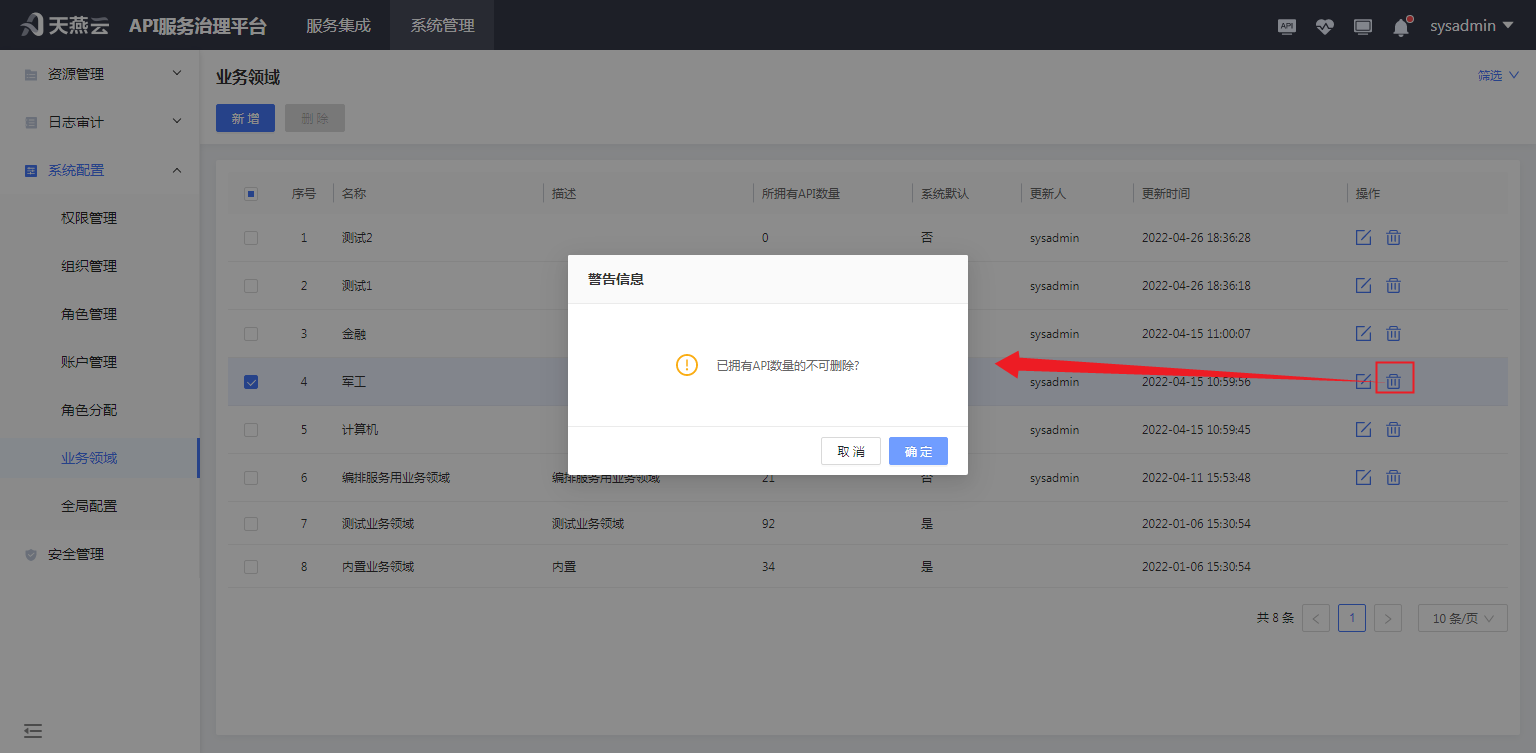This screenshot has width=1536, height=753.
Task: Delete the 测试2 row via trash icon
Action: 1393,237
